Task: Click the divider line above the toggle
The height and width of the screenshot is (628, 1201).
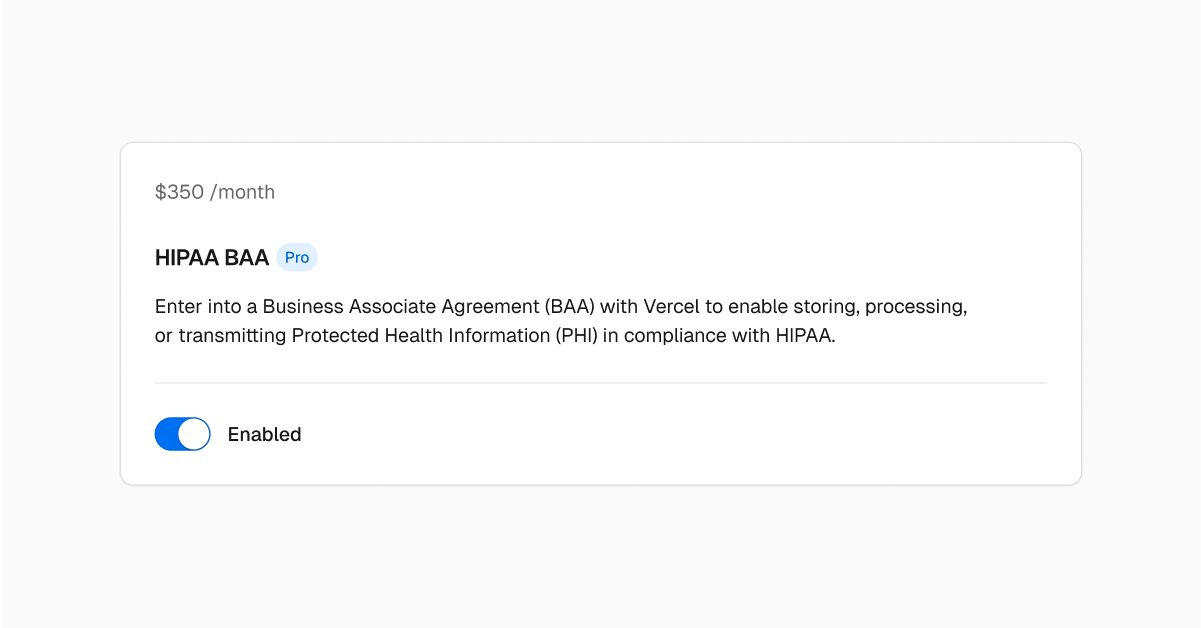Action: point(600,383)
